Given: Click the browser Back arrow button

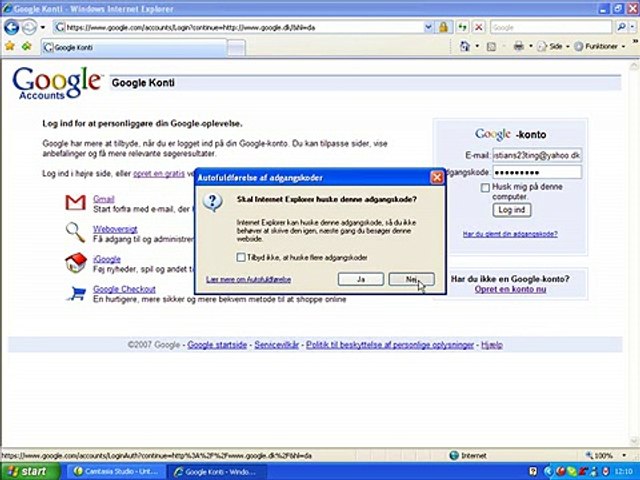Looking at the screenshot, I should tap(11, 27).
